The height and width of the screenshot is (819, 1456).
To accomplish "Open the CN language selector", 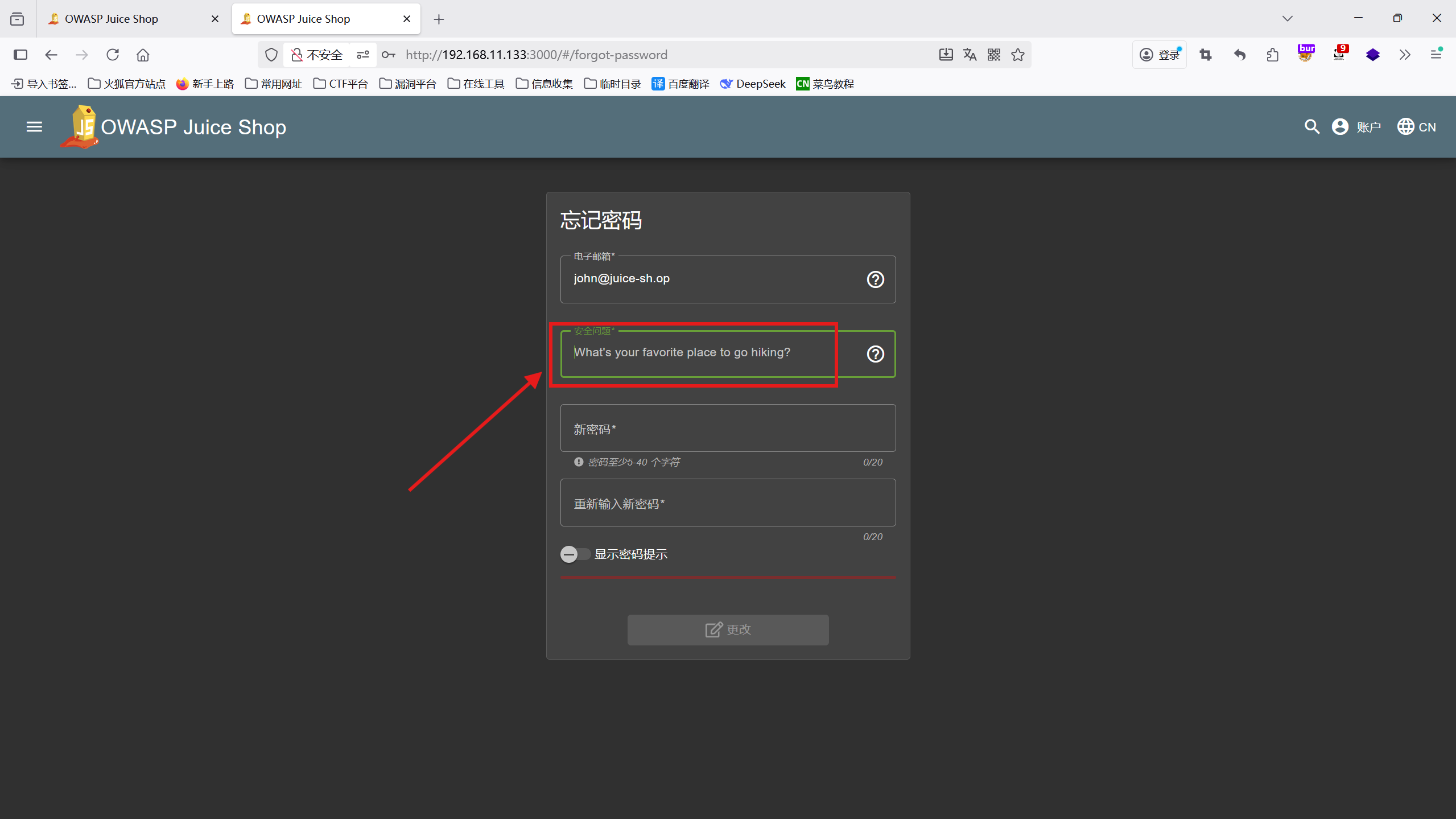I will point(1417,127).
